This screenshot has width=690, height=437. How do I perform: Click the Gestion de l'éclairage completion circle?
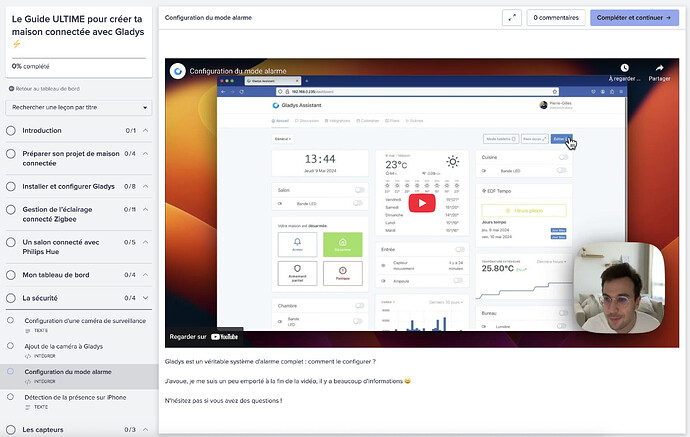coord(11,210)
